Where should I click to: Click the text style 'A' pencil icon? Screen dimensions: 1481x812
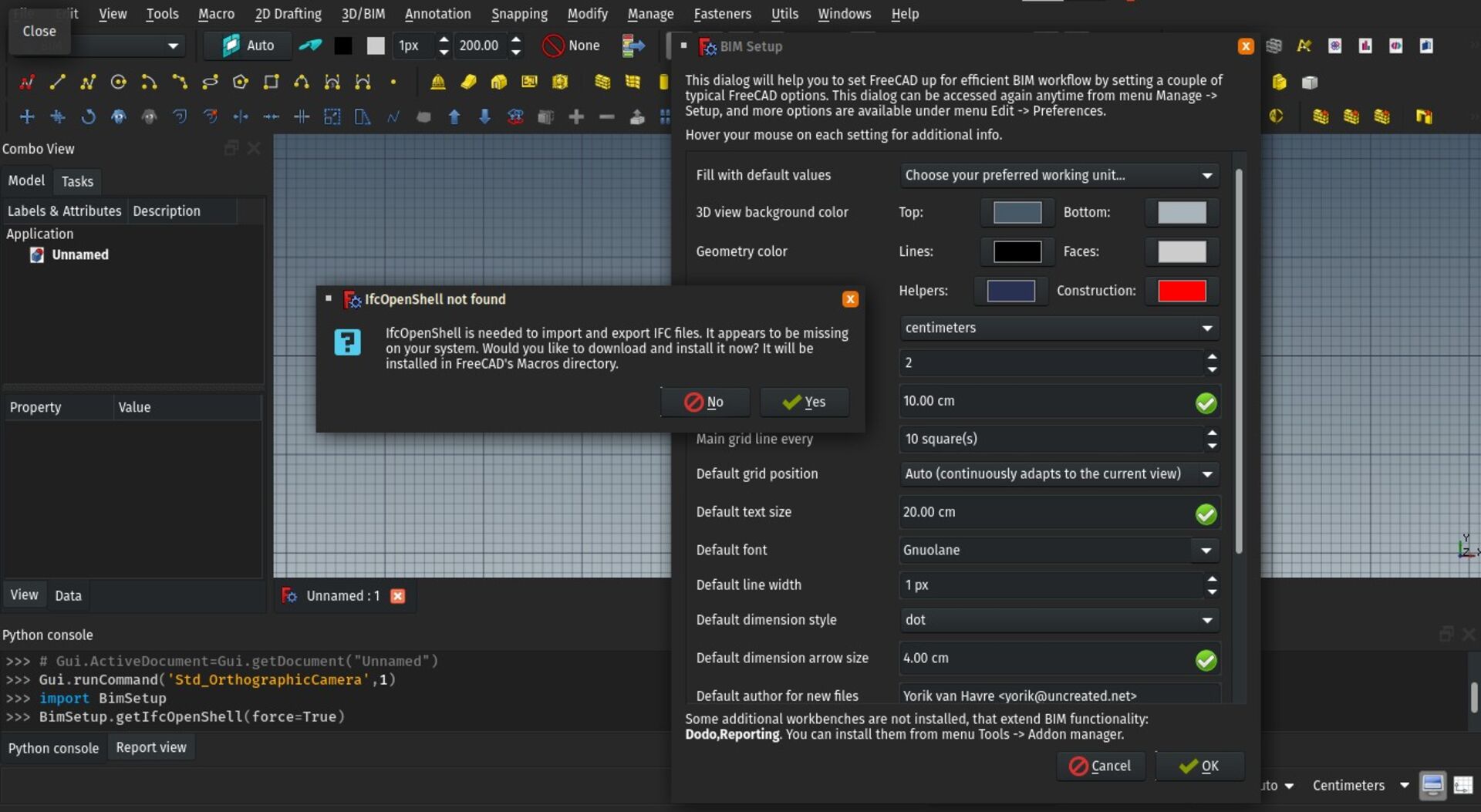1304,46
